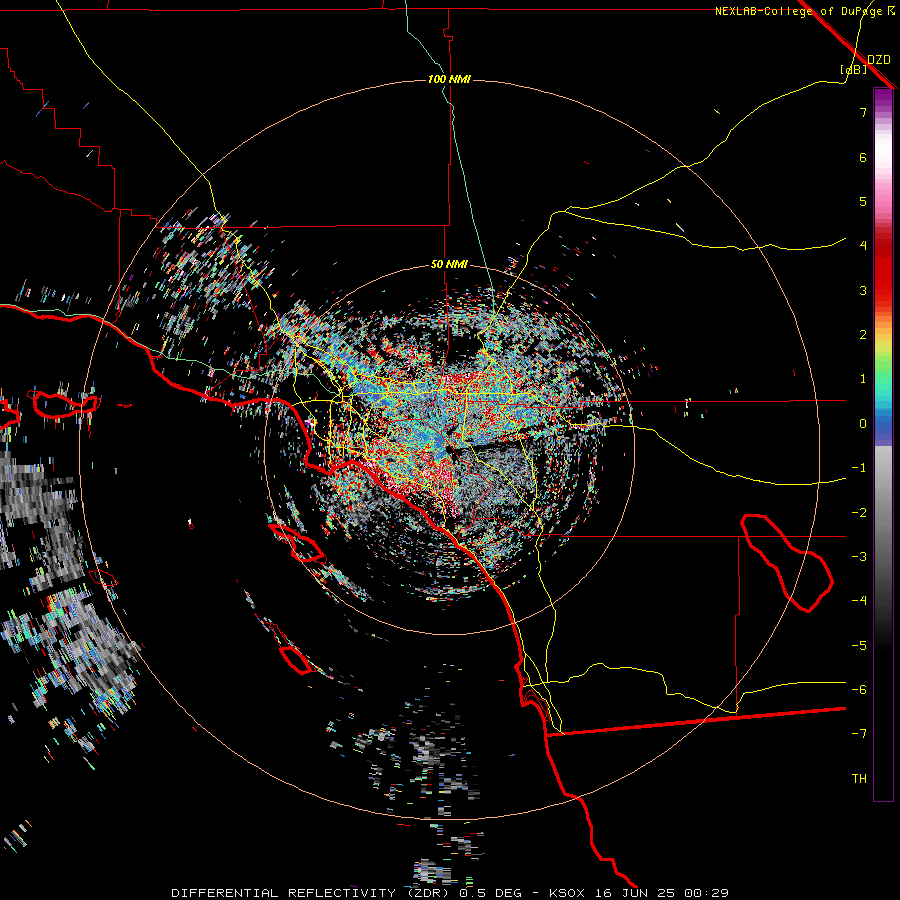The image size is (900, 900).
Task: Click the -3 value on the color scale
Action: pos(859,557)
